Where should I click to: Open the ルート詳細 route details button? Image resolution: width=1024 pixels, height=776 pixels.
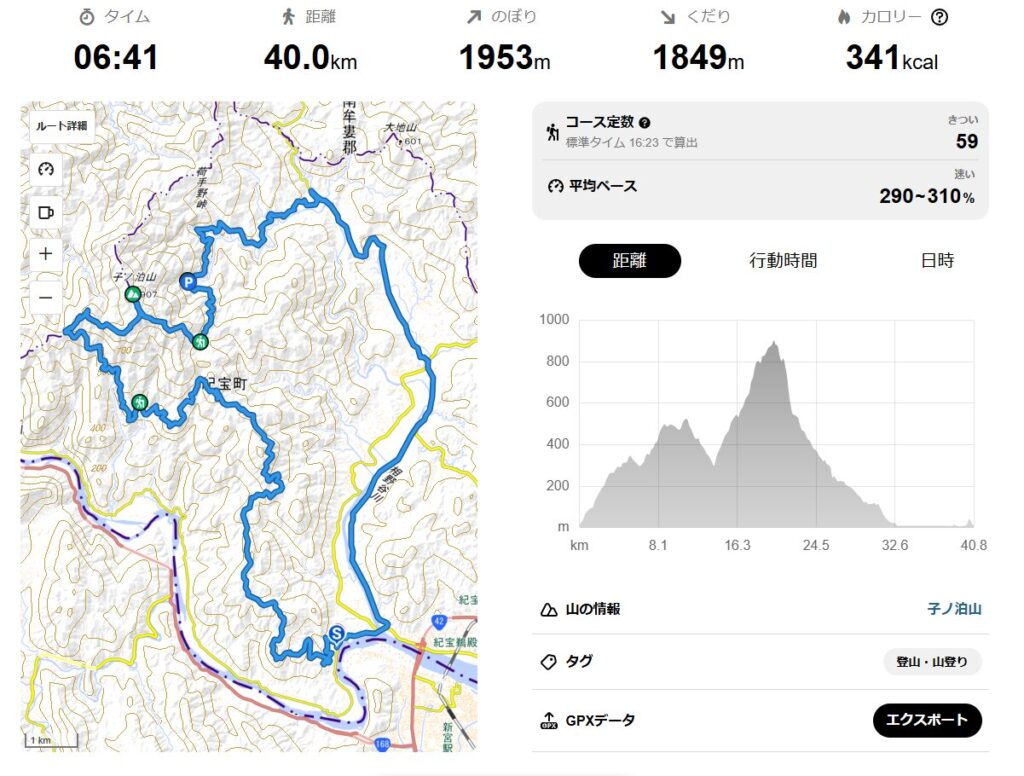62,126
